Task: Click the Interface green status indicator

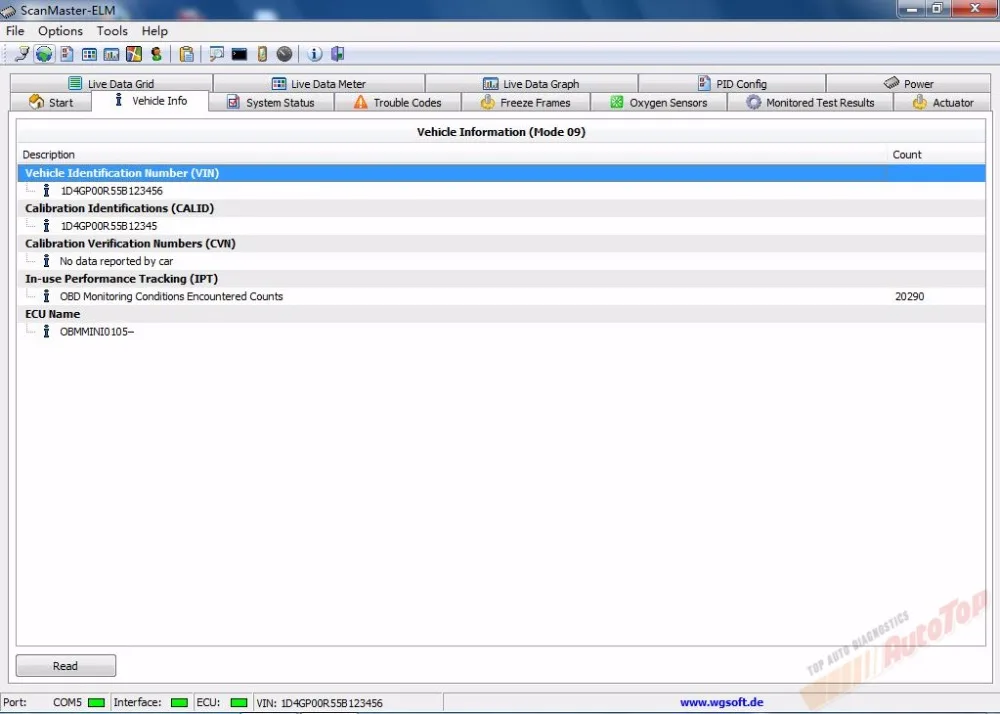Action: 180,703
